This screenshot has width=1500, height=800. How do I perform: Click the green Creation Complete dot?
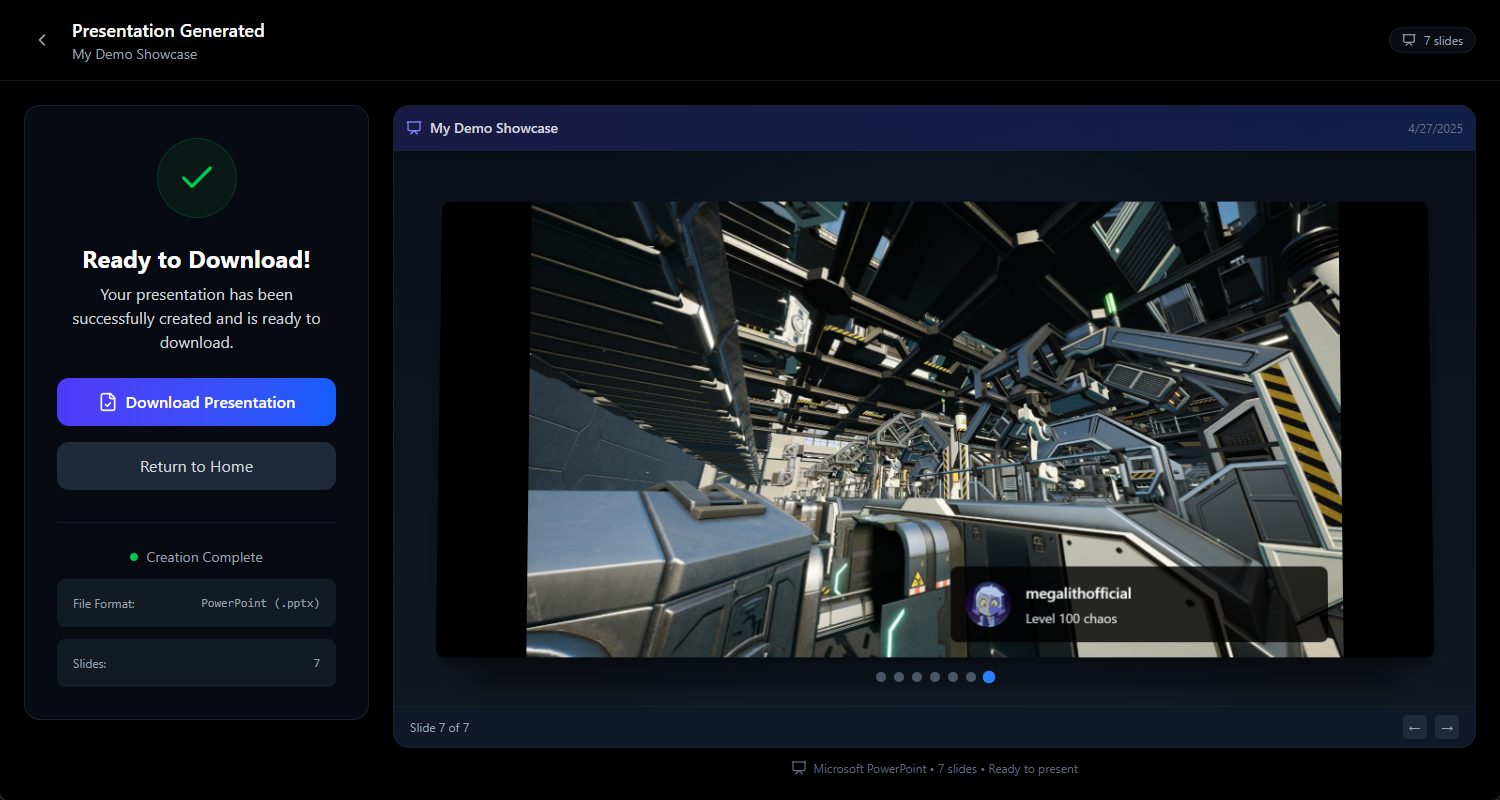pyautogui.click(x=134, y=557)
